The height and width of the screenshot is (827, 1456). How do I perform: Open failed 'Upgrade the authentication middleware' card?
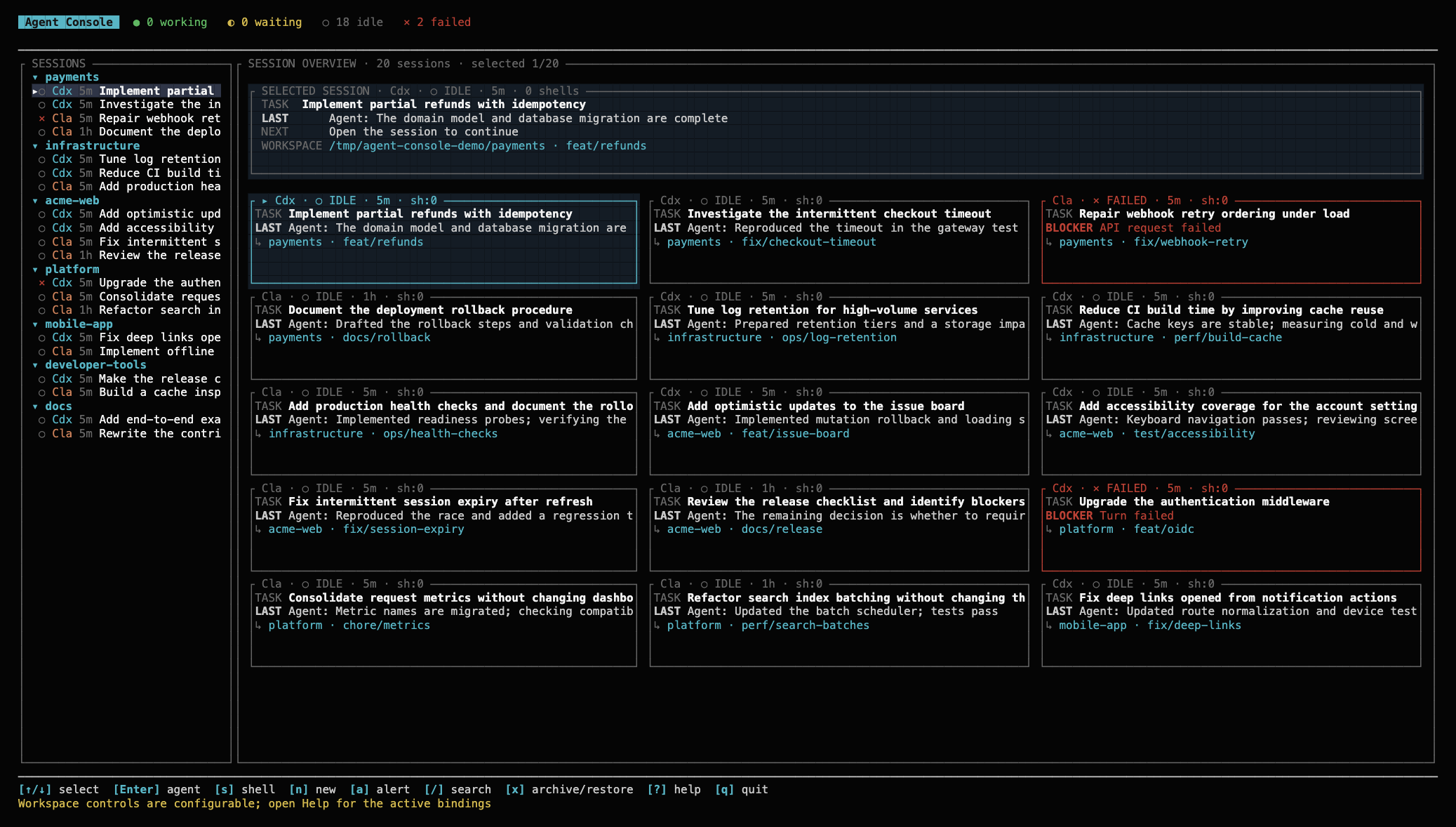pyautogui.click(x=1231, y=529)
